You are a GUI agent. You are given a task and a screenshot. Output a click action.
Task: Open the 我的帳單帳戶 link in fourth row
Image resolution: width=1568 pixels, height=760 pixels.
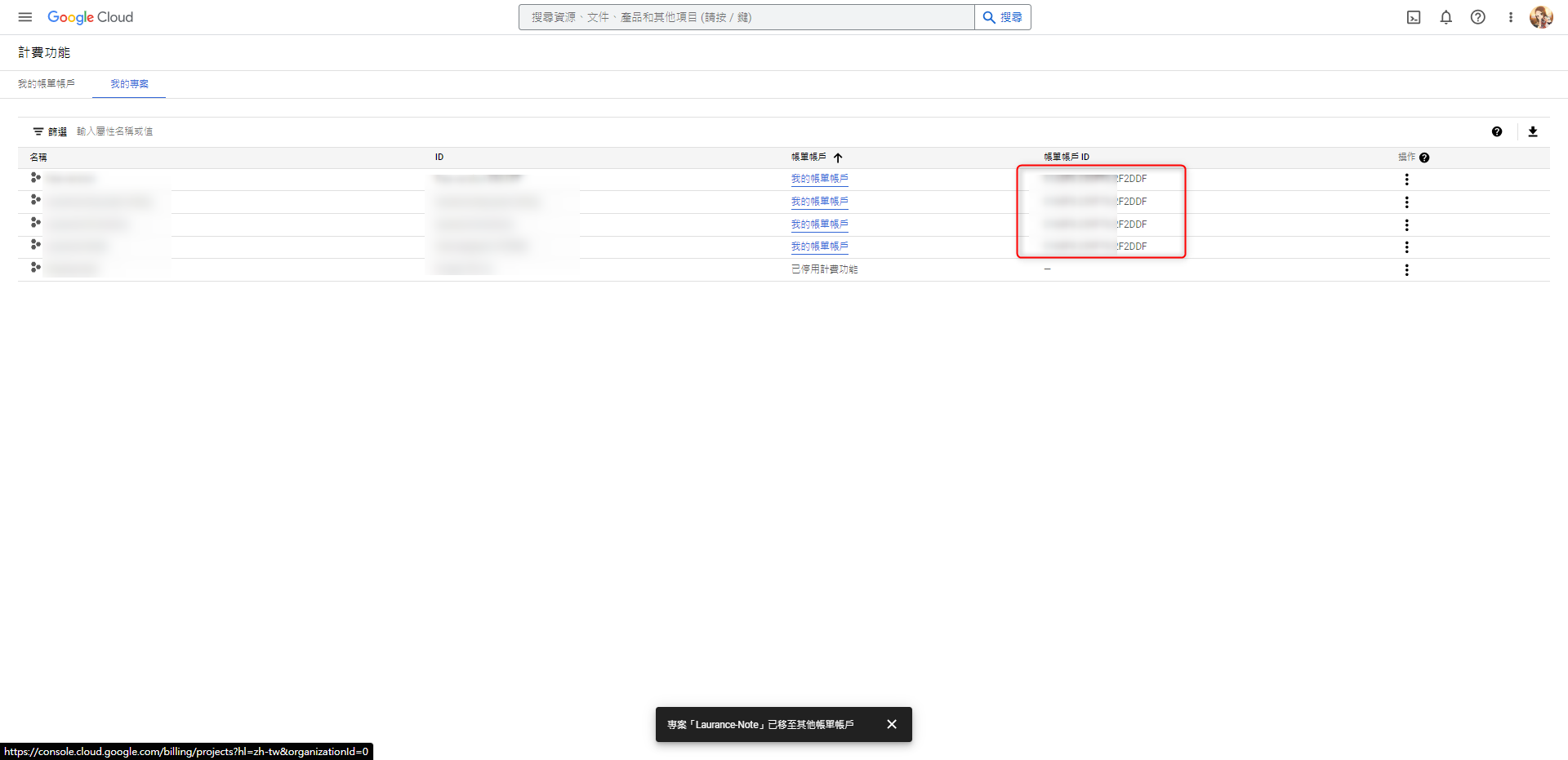(819, 247)
